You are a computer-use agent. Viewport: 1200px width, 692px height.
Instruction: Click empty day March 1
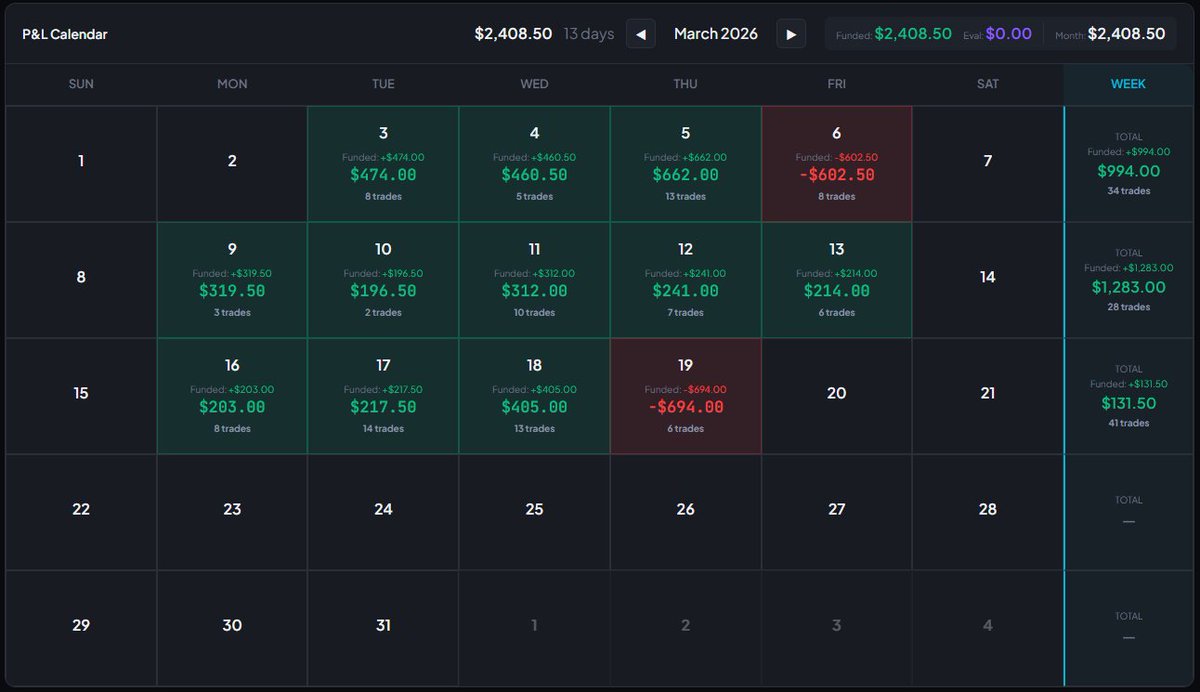[x=81, y=164]
